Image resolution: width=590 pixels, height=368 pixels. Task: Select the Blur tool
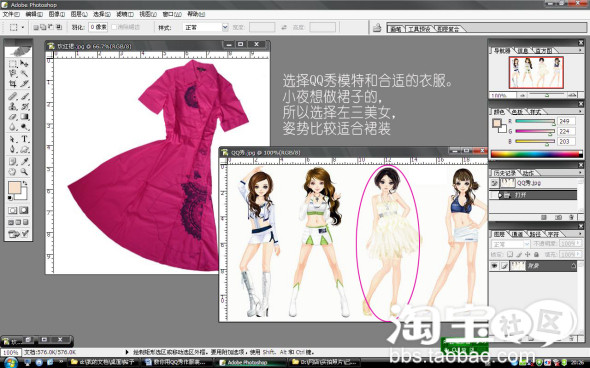point(13,127)
